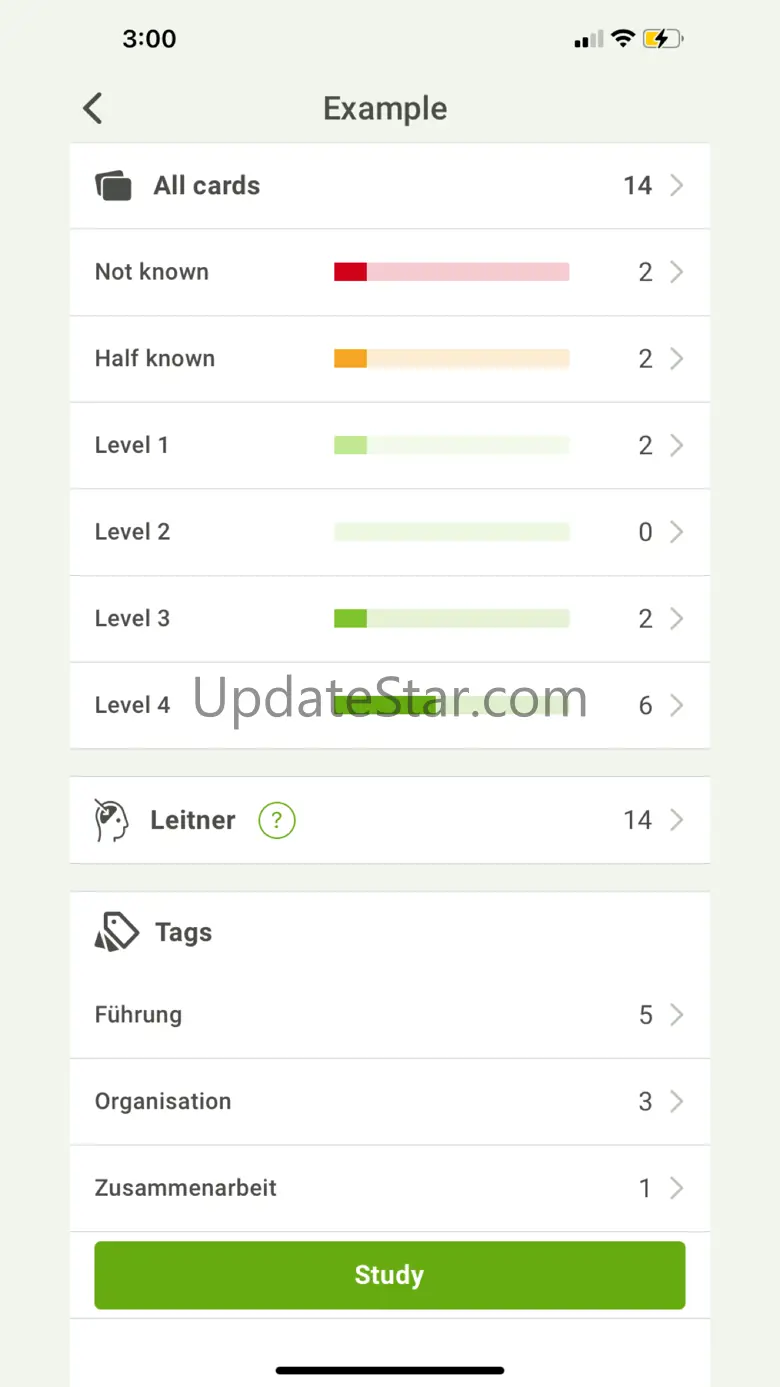Open the Führung tag
Image resolution: width=780 pixels, height=1387 pixels.
coord(139,1015)
